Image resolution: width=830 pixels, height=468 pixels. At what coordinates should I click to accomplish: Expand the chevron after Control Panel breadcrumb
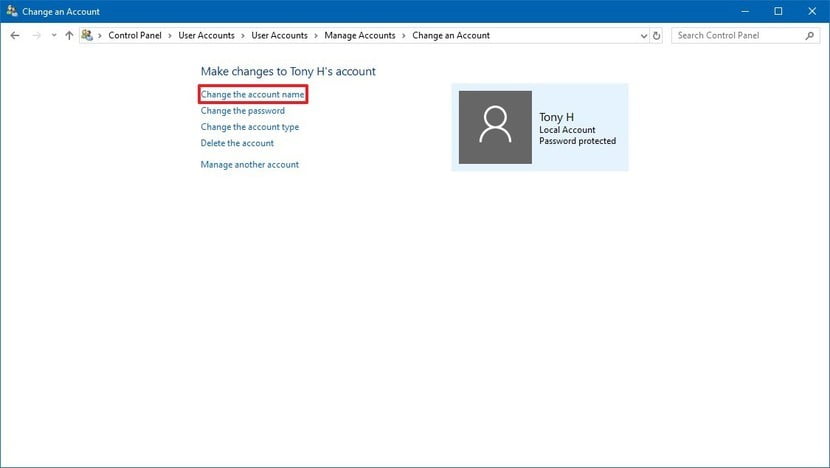click(170, 36)
